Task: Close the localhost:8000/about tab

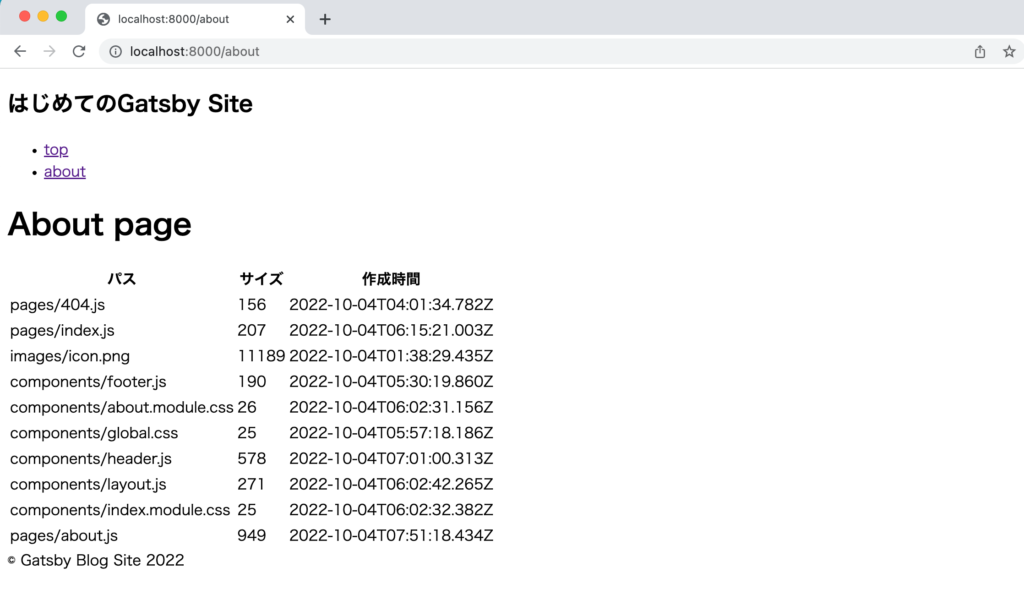Action: tap(290, 17)
